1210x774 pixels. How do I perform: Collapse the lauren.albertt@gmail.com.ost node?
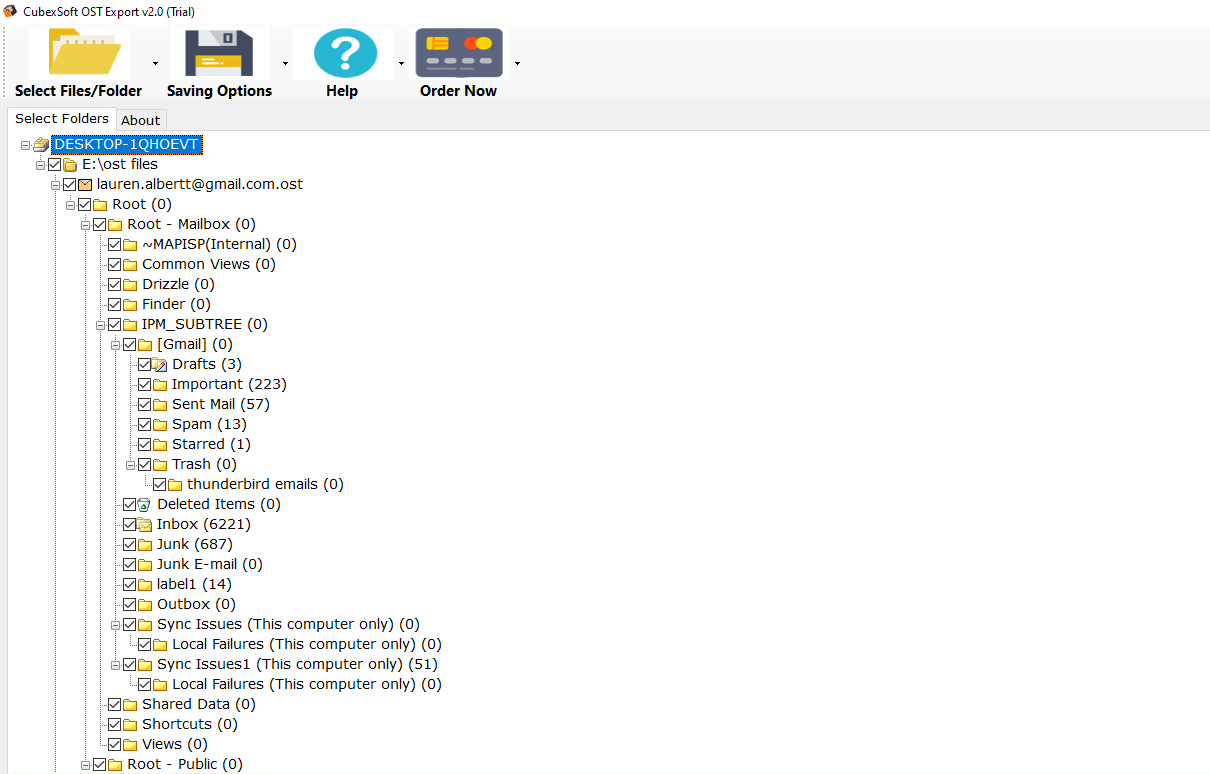pyautogui.click(x=56, y=185)
